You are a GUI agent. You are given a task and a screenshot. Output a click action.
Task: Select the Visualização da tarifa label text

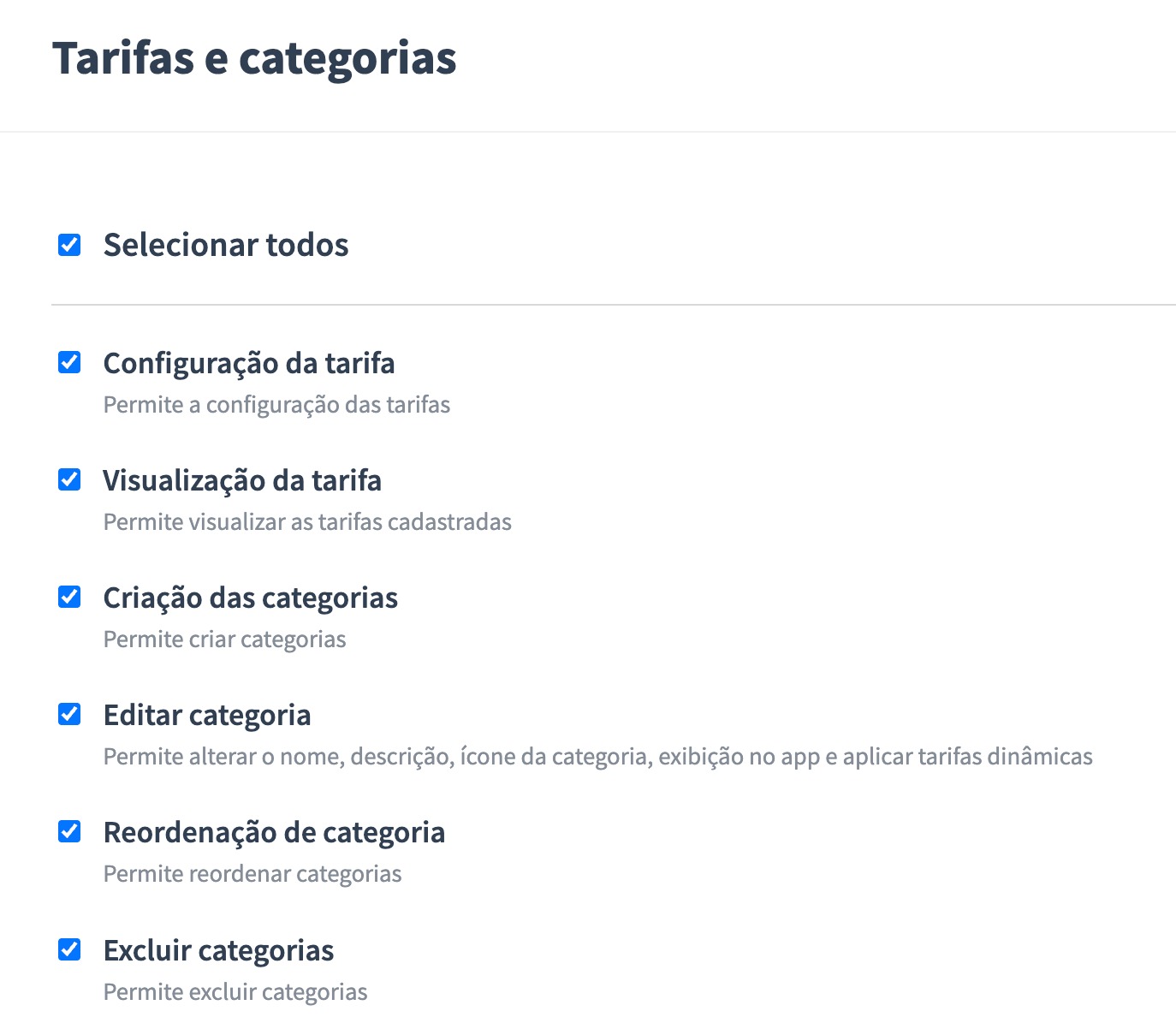click(242, 481)
